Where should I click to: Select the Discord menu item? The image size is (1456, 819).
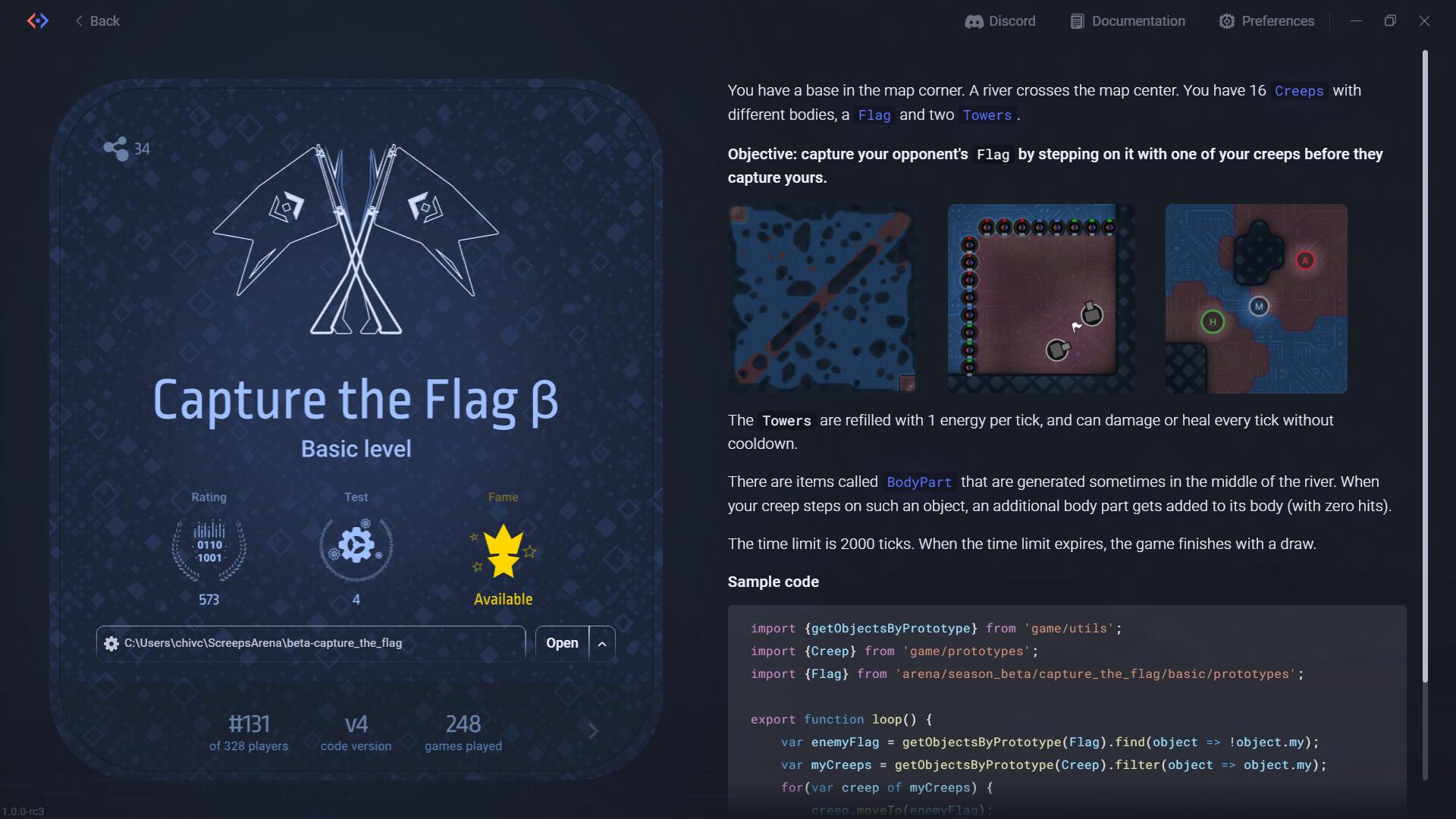tap(1010, 20)
